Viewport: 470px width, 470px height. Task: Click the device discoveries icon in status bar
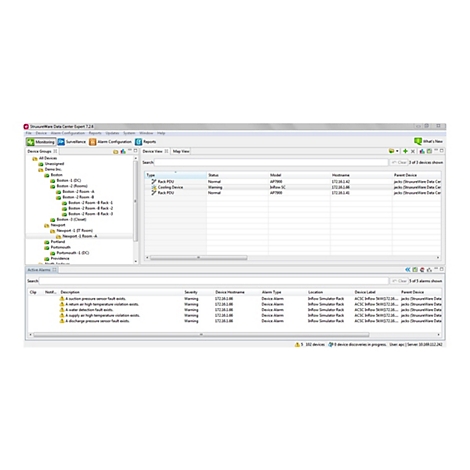coord(330,345)
